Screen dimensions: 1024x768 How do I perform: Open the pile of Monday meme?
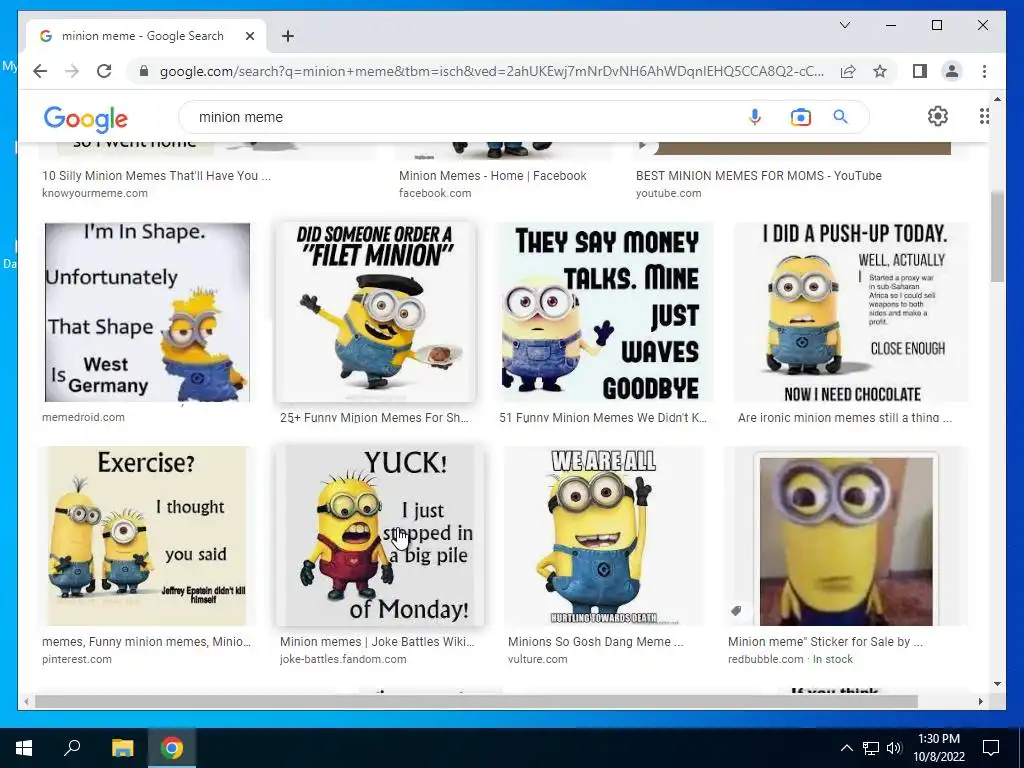click(x=380, y=536)
